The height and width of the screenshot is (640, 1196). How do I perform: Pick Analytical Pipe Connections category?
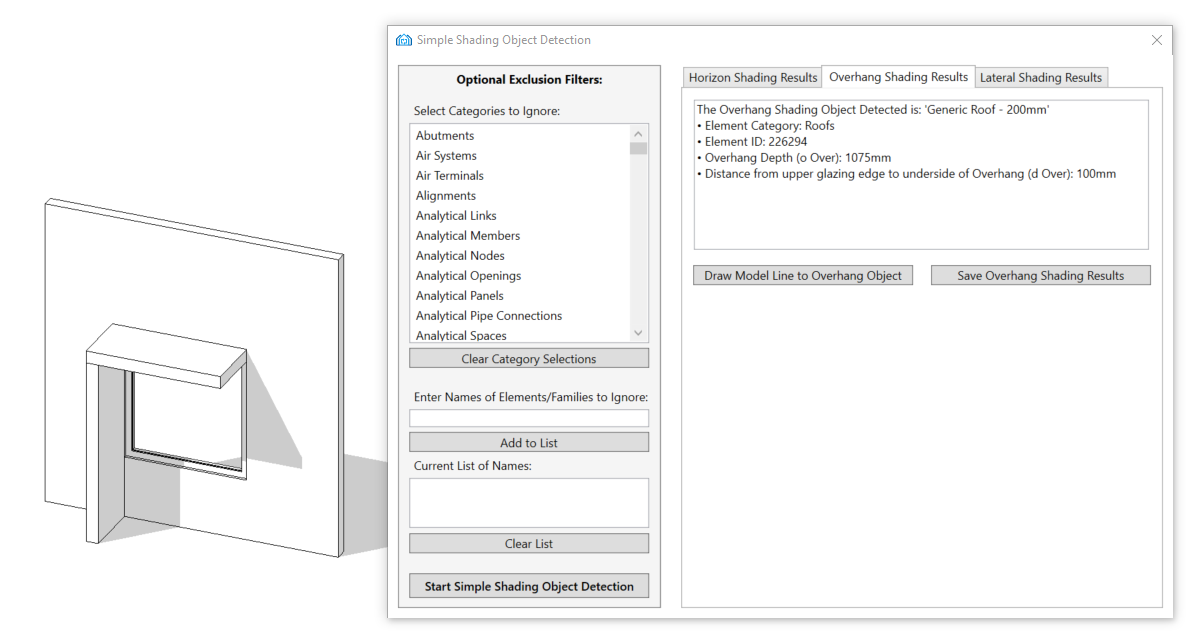(x=488, y=316)
